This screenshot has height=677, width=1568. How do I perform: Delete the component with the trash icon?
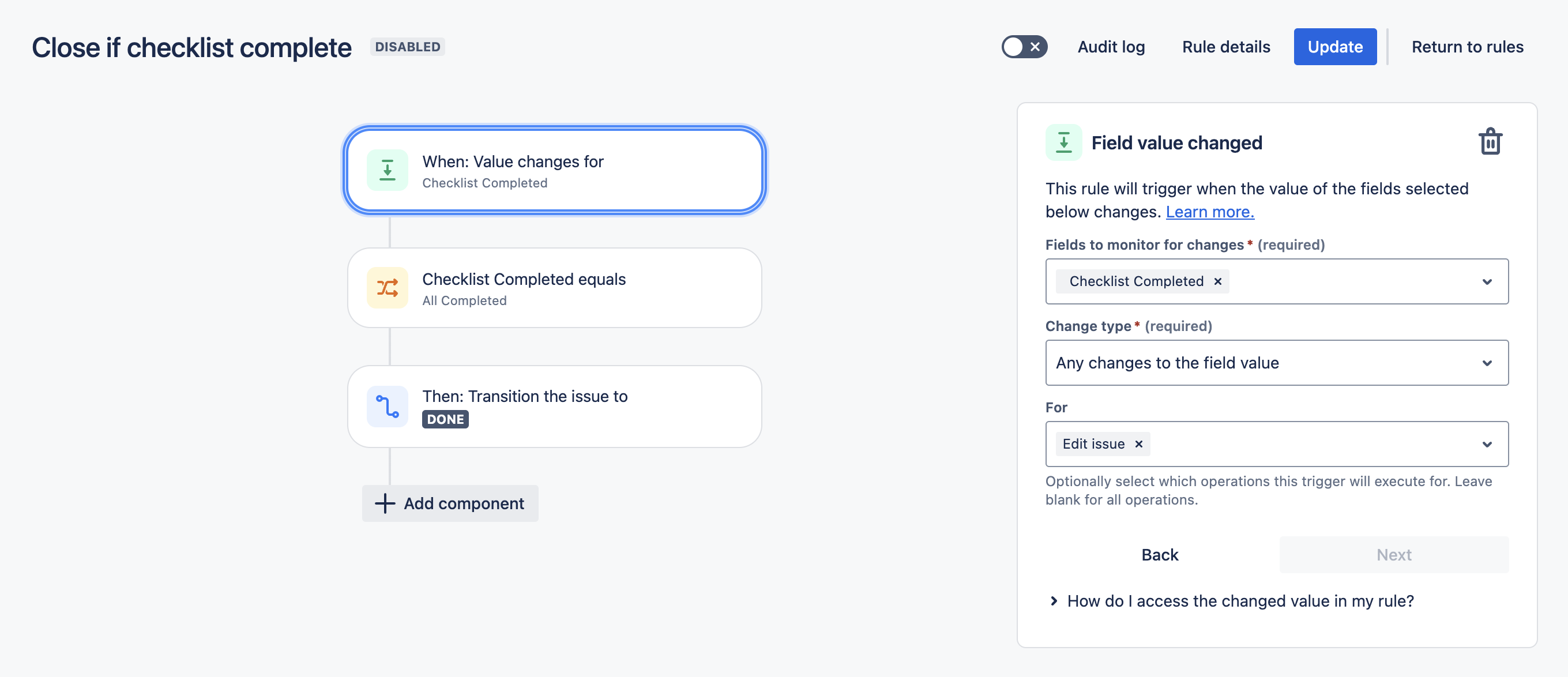click(1490, 142)
